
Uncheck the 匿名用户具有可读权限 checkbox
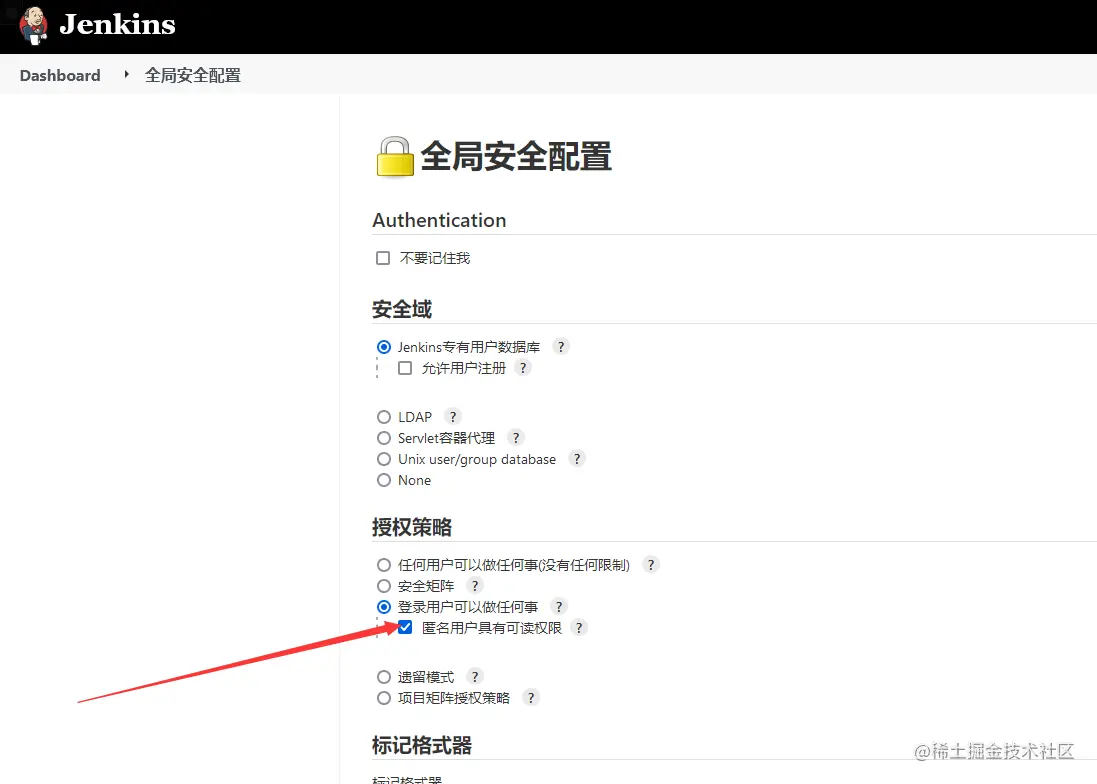click(405, 627)
